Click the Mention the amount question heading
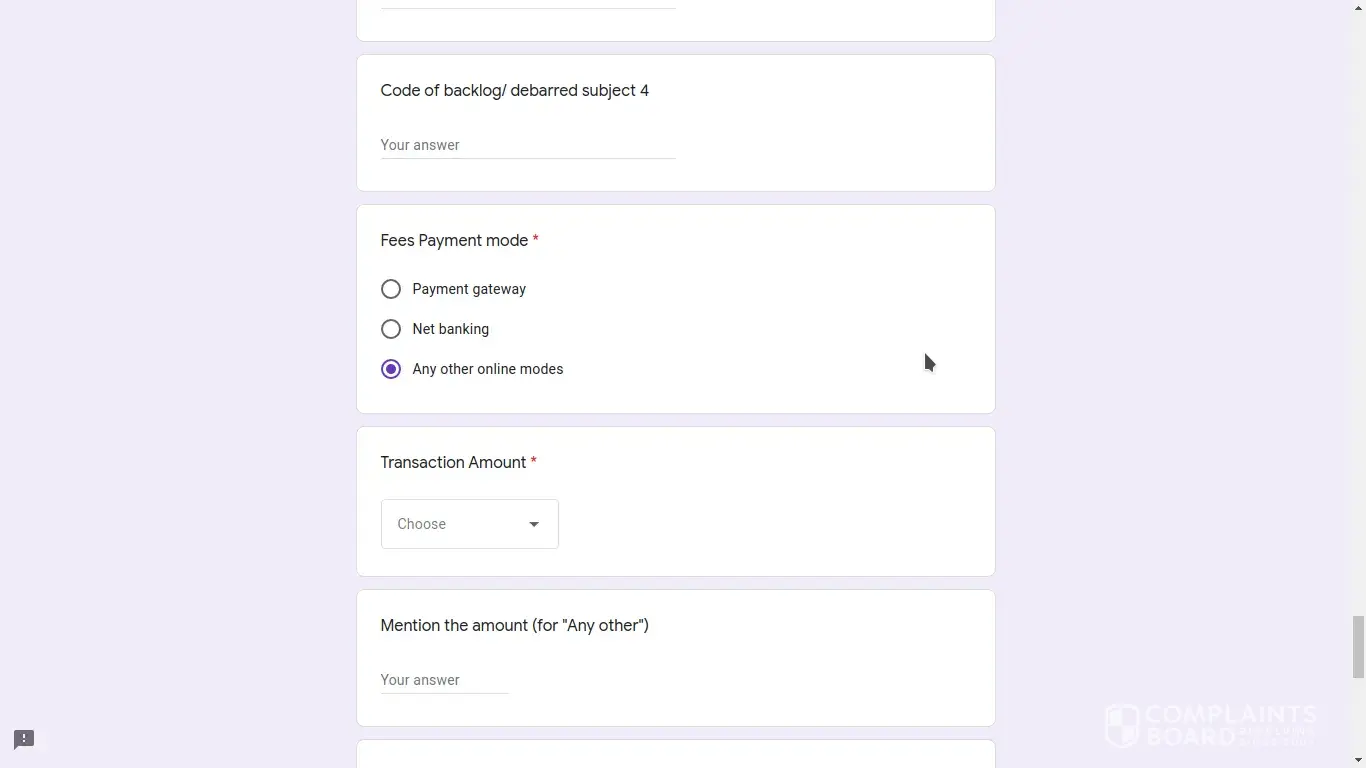The width and height of the screenshot is (1366, 768). 514,625
